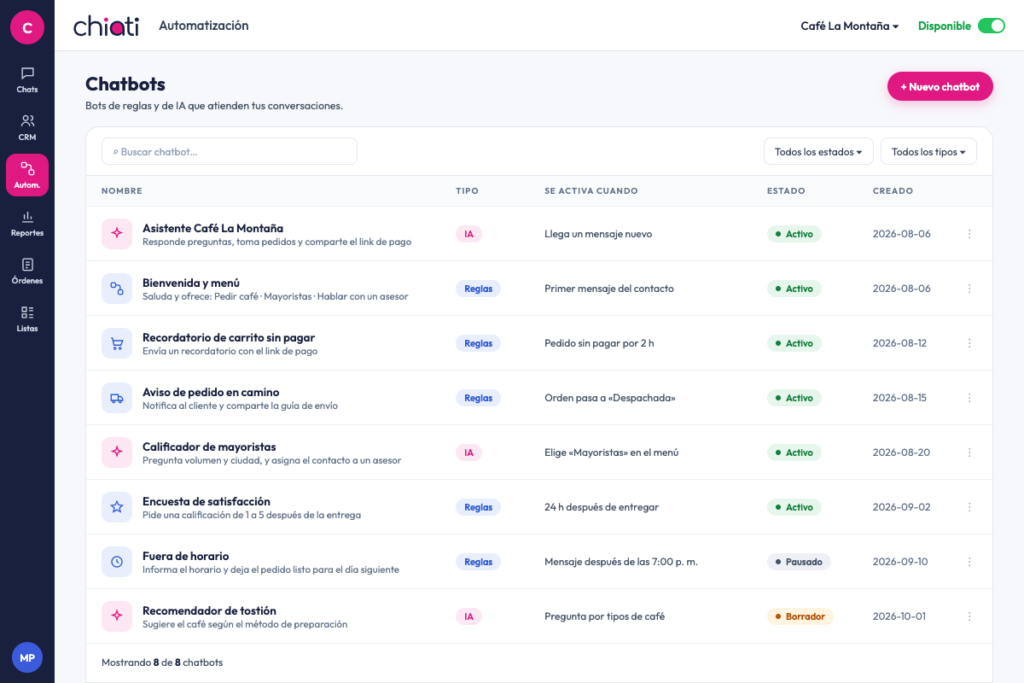
Task: Click Reglas badge on Fuera de horario row
Action: (x=478, y=562)
